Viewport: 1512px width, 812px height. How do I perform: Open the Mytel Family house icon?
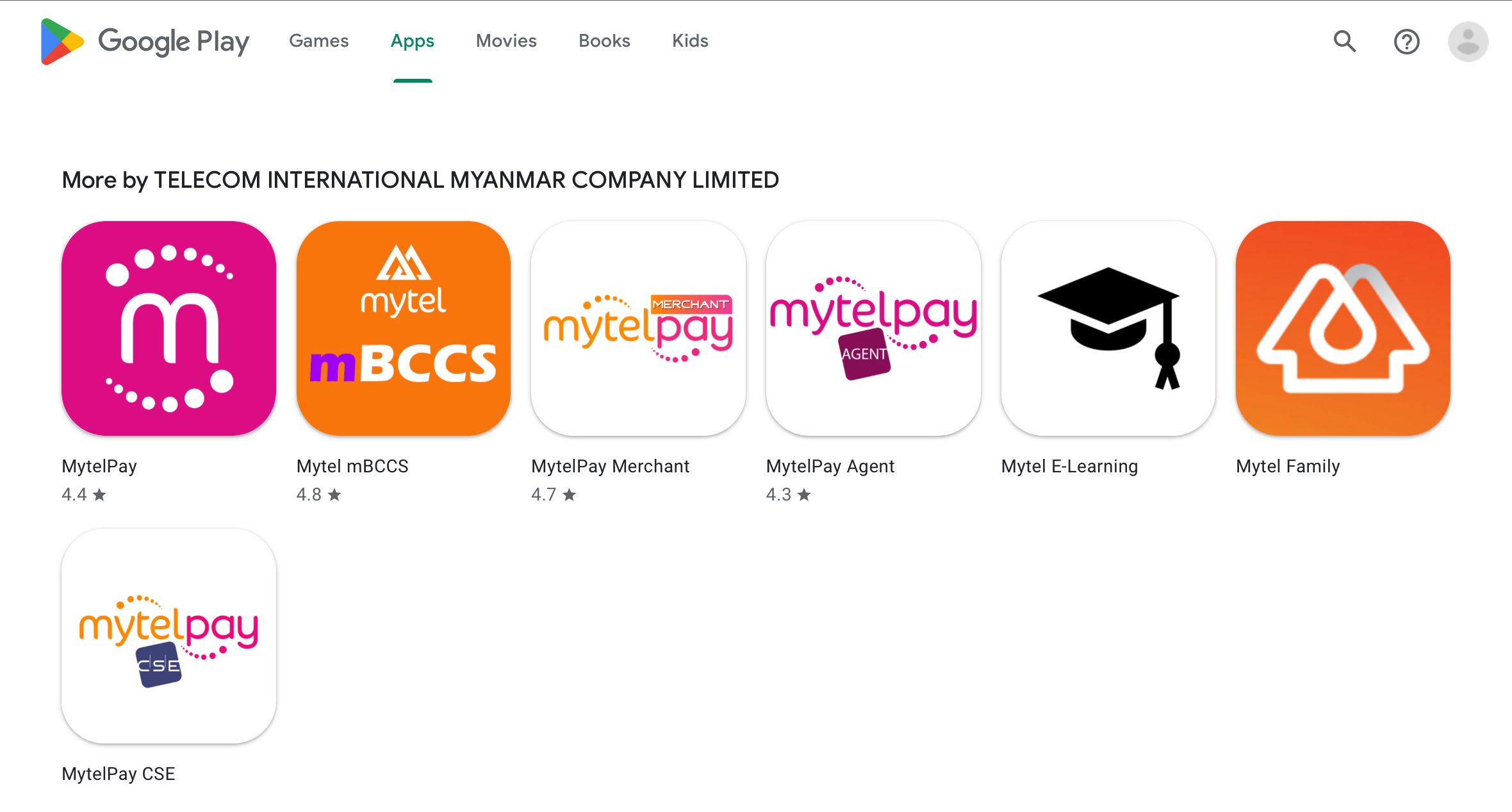[x=1343, y=328]
